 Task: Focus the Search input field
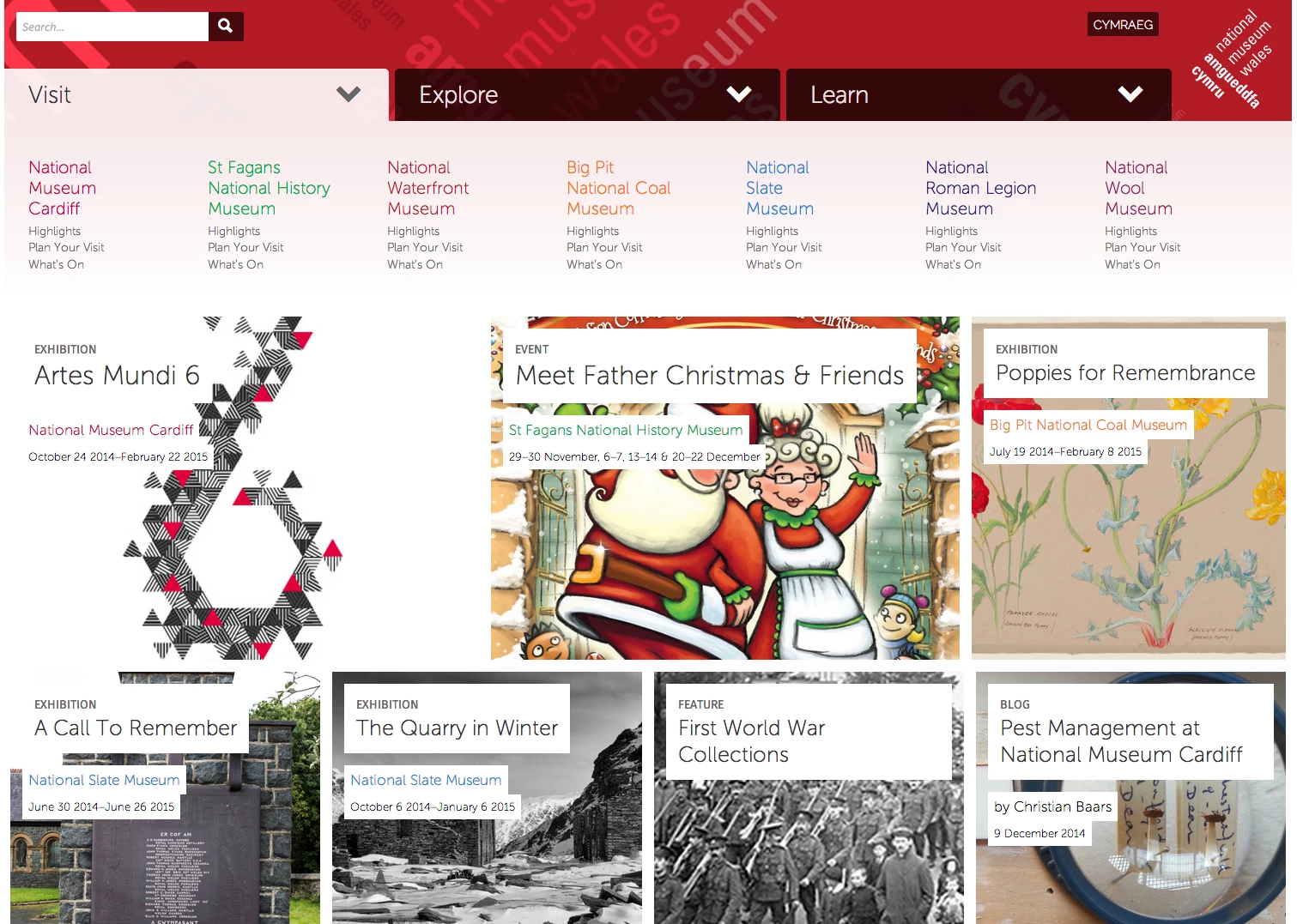(112, 27)
